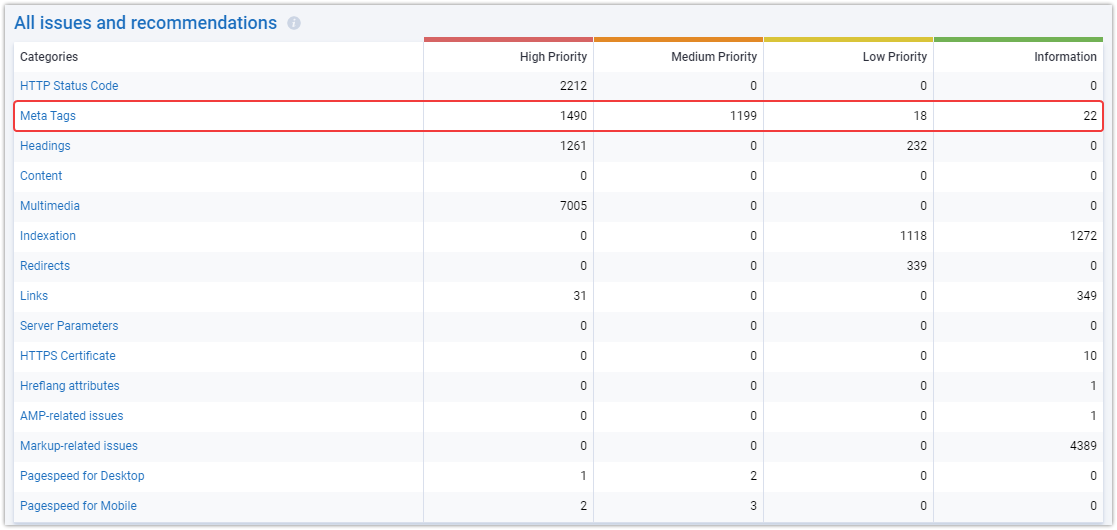Open the AMP-related issues category
Viewport: 1117px width, 530px height.
coord(71,415)
